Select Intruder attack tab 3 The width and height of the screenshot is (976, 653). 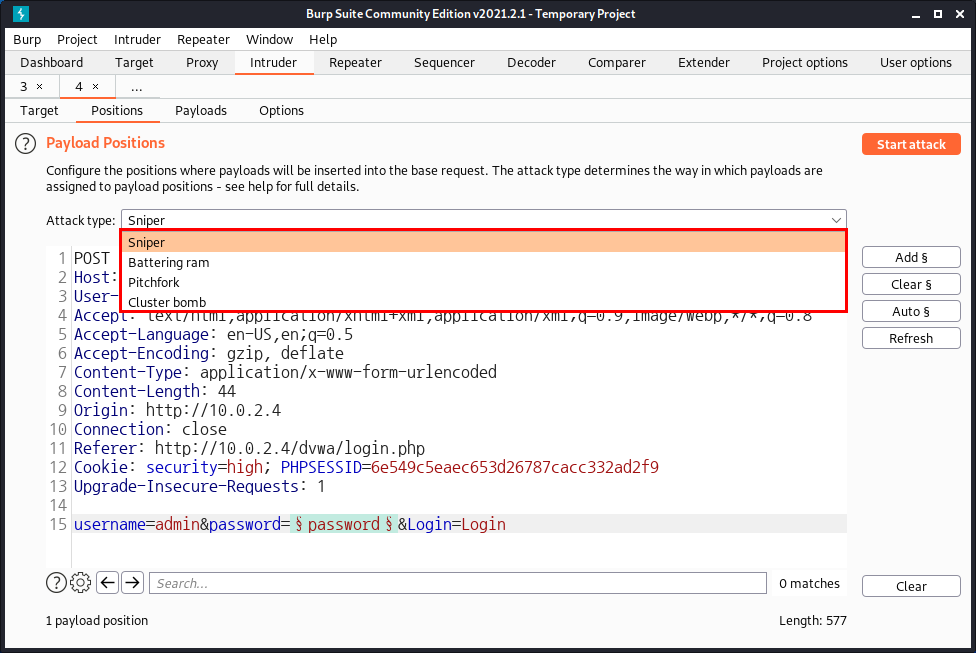pos(24,87)
